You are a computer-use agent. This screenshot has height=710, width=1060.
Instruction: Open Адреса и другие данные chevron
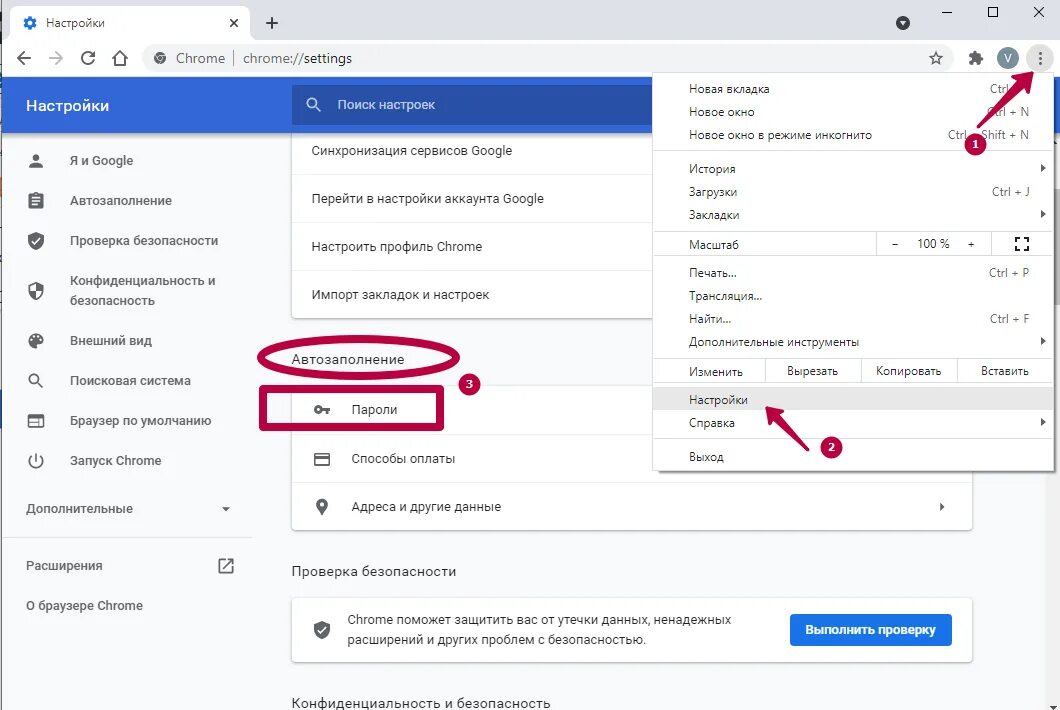[x=942, y=506]
